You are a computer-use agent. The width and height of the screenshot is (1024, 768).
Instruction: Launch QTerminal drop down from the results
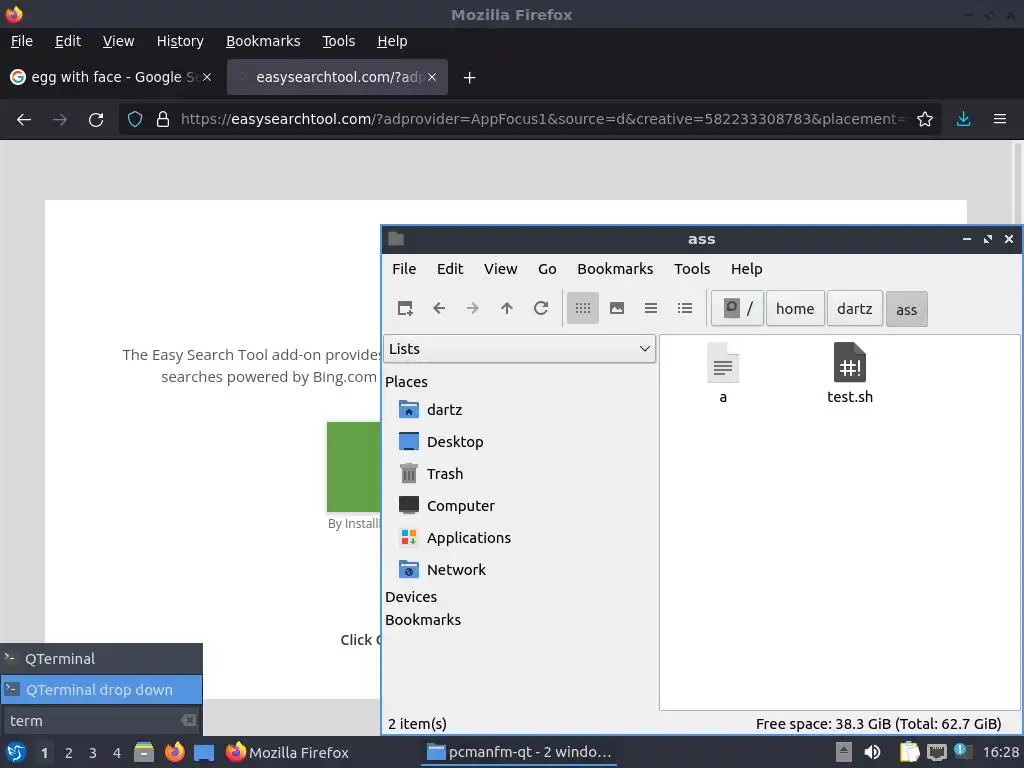[x=101, y=690]
